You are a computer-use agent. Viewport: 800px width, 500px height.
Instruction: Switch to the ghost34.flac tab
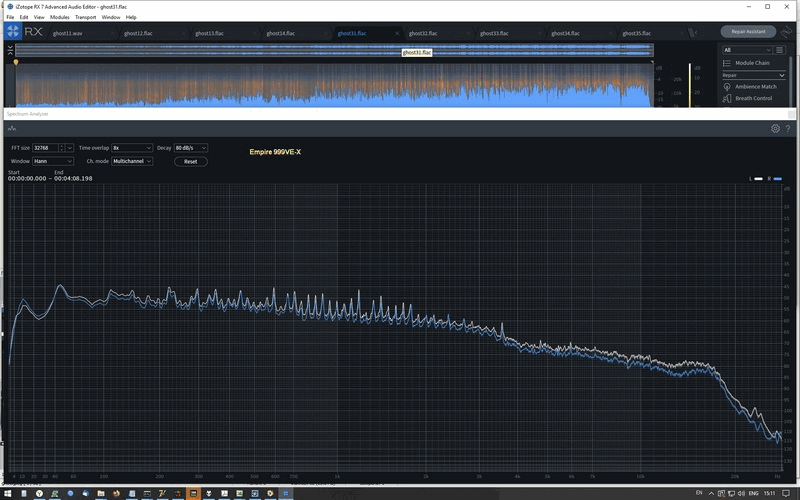pyautogui.click(x=565, y=33)
